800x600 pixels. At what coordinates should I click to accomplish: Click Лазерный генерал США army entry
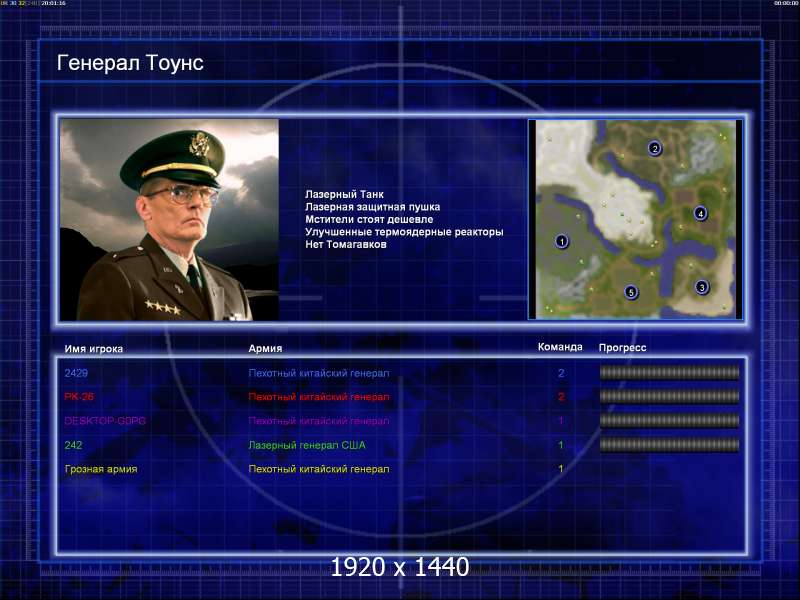click(307, 445)
